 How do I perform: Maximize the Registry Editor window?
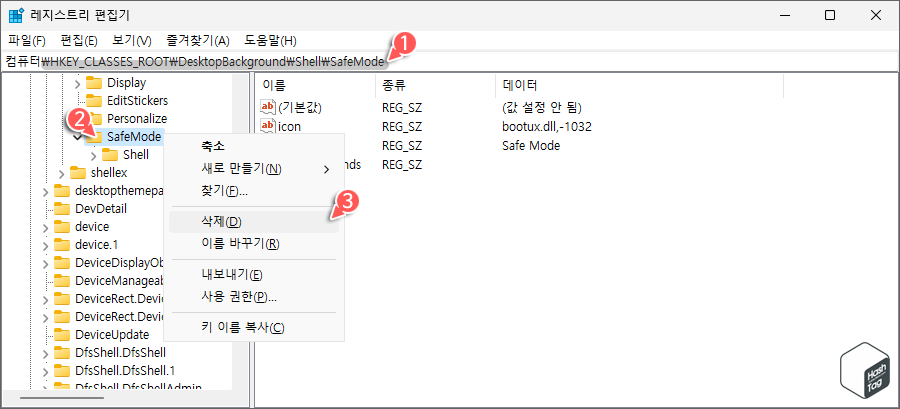829,15
